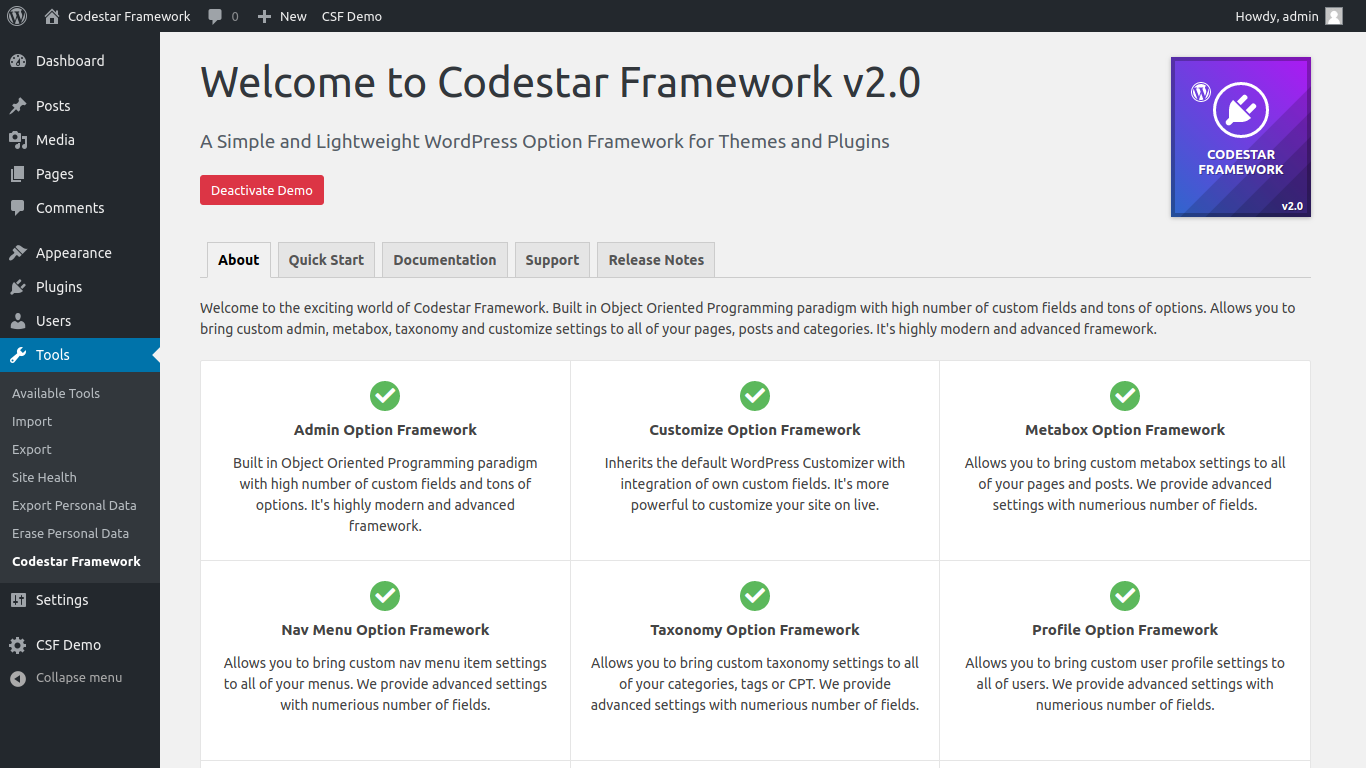Open Dashboard in the sidebar
The image size is (1366, 768).
[x=70, y=61]
